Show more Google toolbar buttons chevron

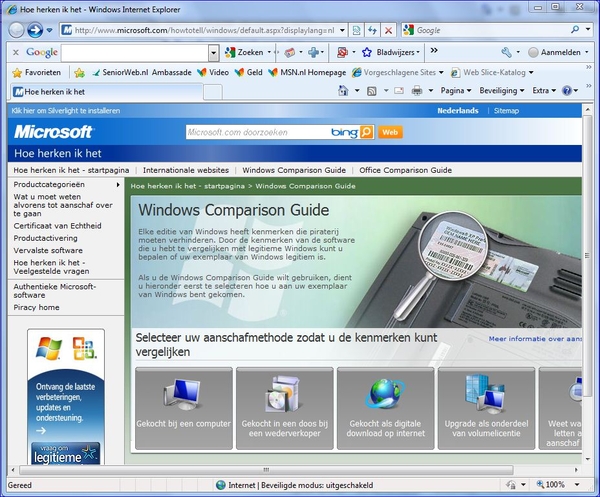[x=434, y=51]
